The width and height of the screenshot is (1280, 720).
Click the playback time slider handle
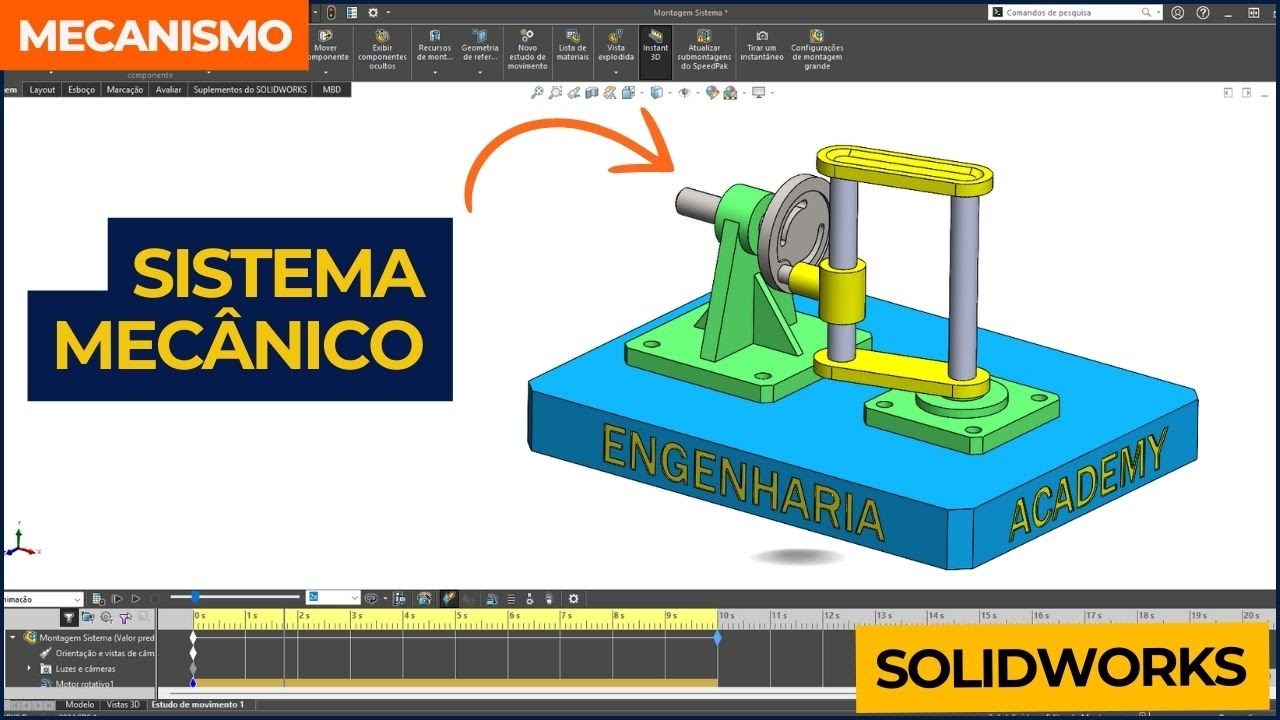click(195, 597)
